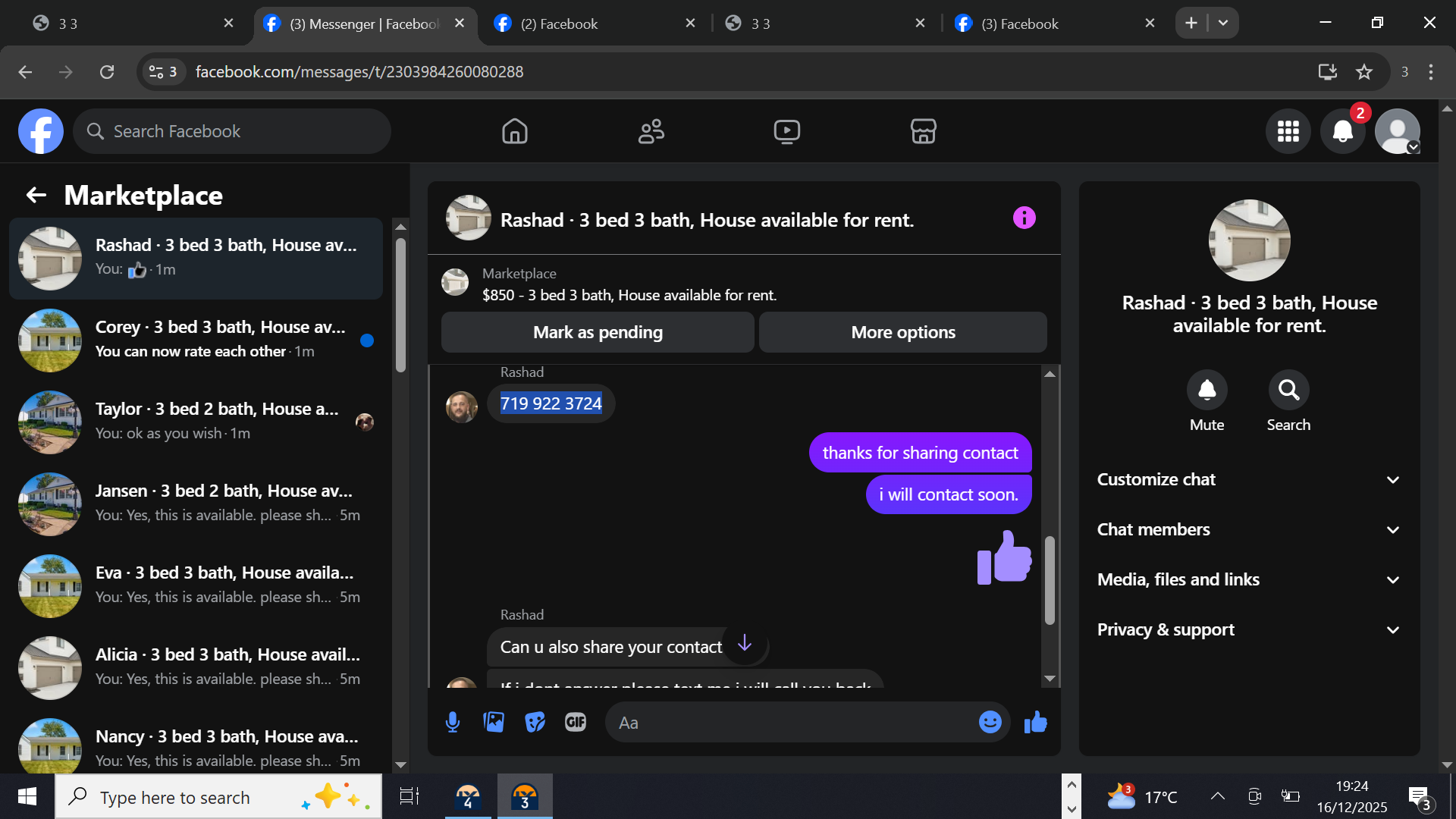Expand the Chat members section
Image resolution: width=1456 pixels, height=819 pixels.
[x=1249, y=530]
